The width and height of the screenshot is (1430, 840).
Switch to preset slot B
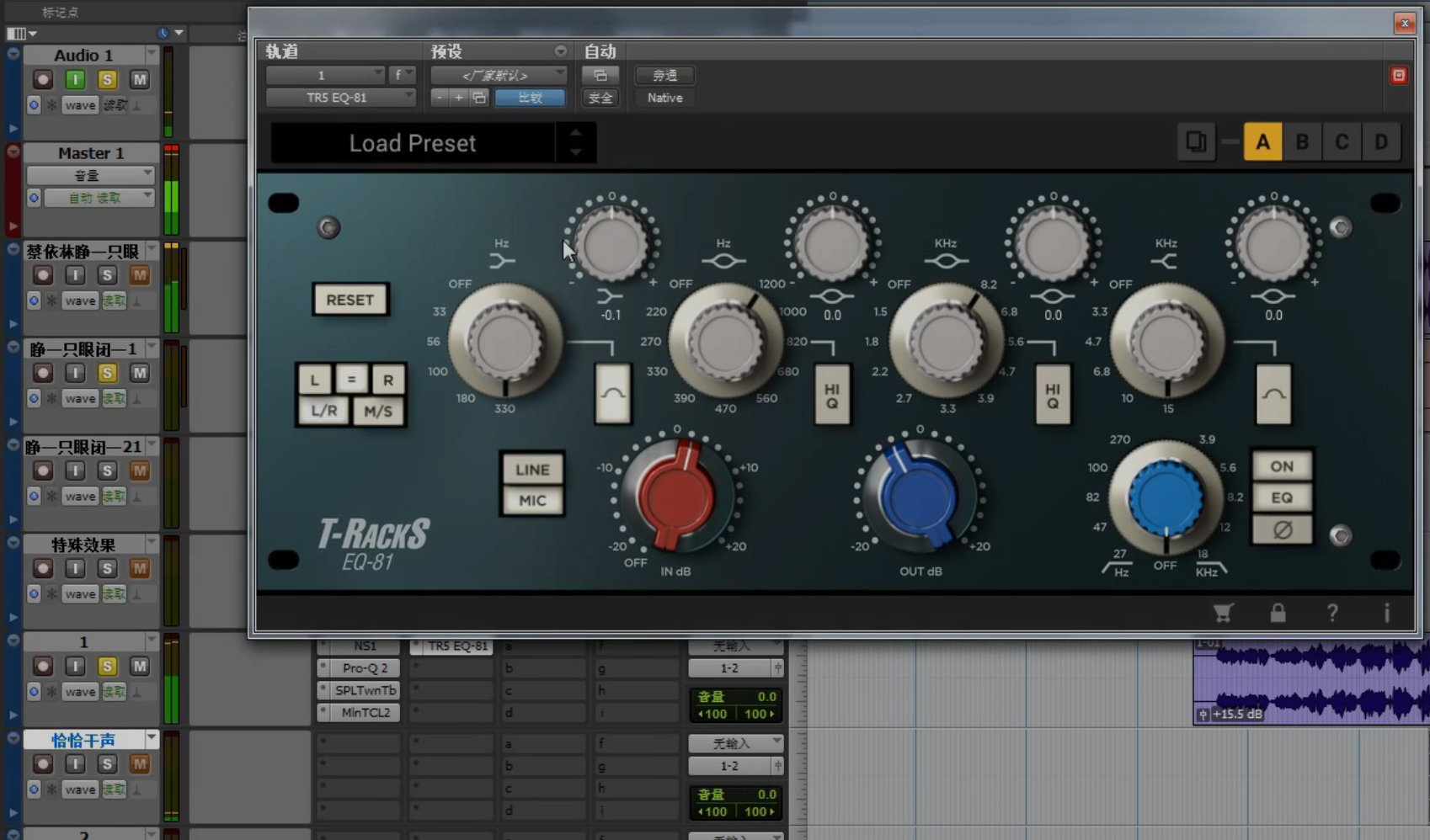point(1302,141)
